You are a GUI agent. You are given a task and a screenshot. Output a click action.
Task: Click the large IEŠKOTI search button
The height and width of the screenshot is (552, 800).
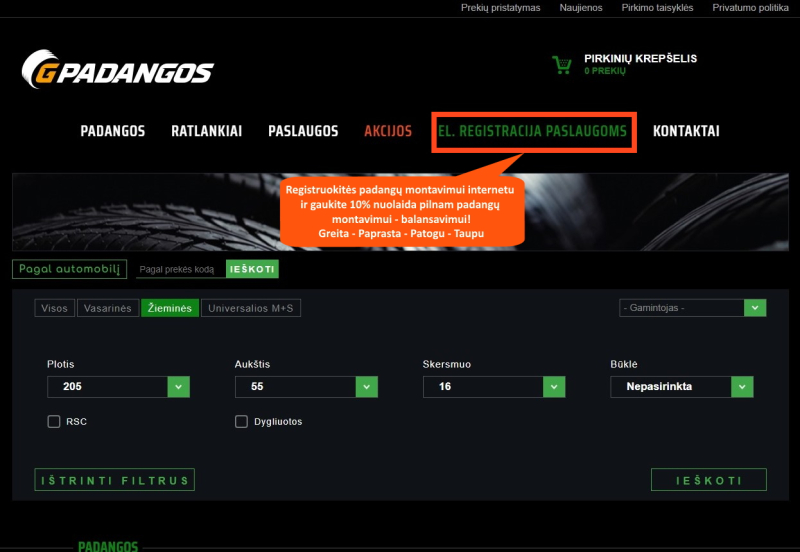point(709,480)
